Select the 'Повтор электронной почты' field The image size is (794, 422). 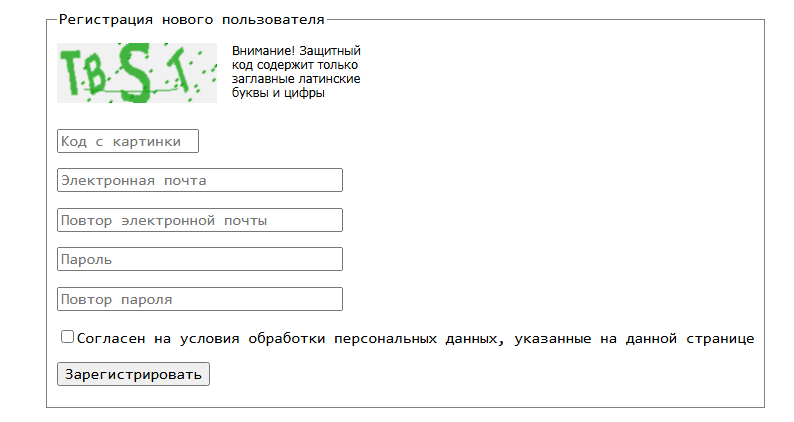coord(200,220)
